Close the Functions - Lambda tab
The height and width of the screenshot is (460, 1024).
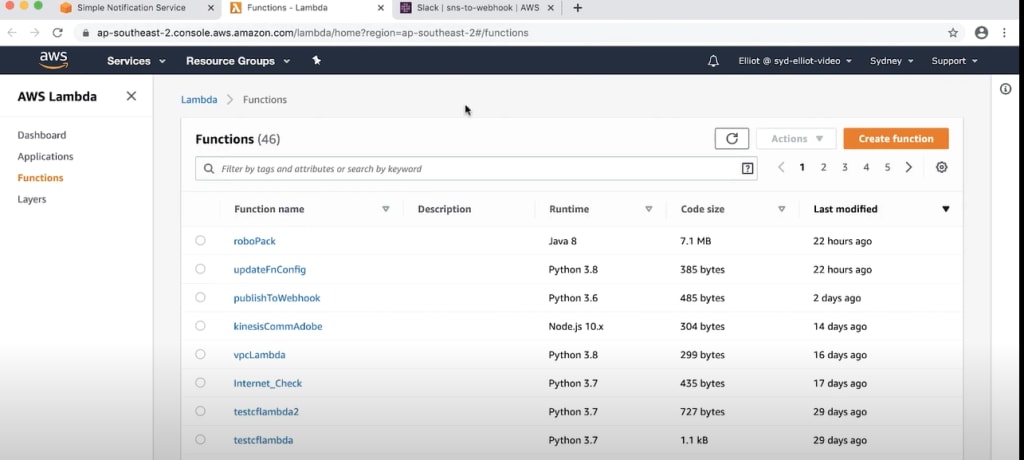[381, 8]
